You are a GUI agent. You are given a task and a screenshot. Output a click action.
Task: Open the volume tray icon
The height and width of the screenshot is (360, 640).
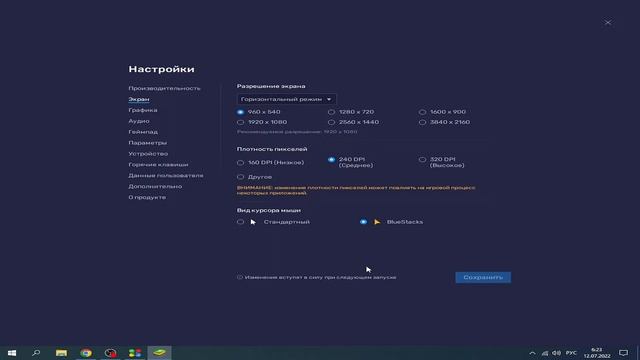pos(556,353)
